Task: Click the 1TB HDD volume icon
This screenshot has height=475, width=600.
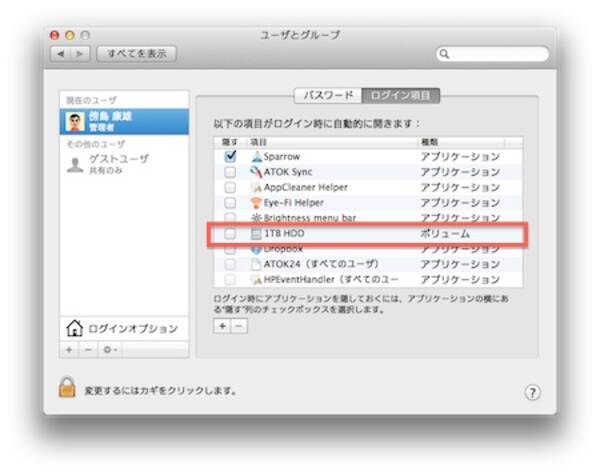Action: coord(256,233)
